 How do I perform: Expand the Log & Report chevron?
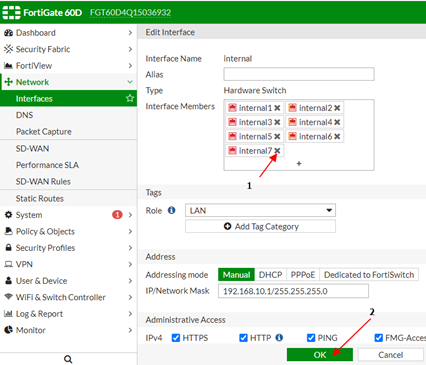coord(130,314)
